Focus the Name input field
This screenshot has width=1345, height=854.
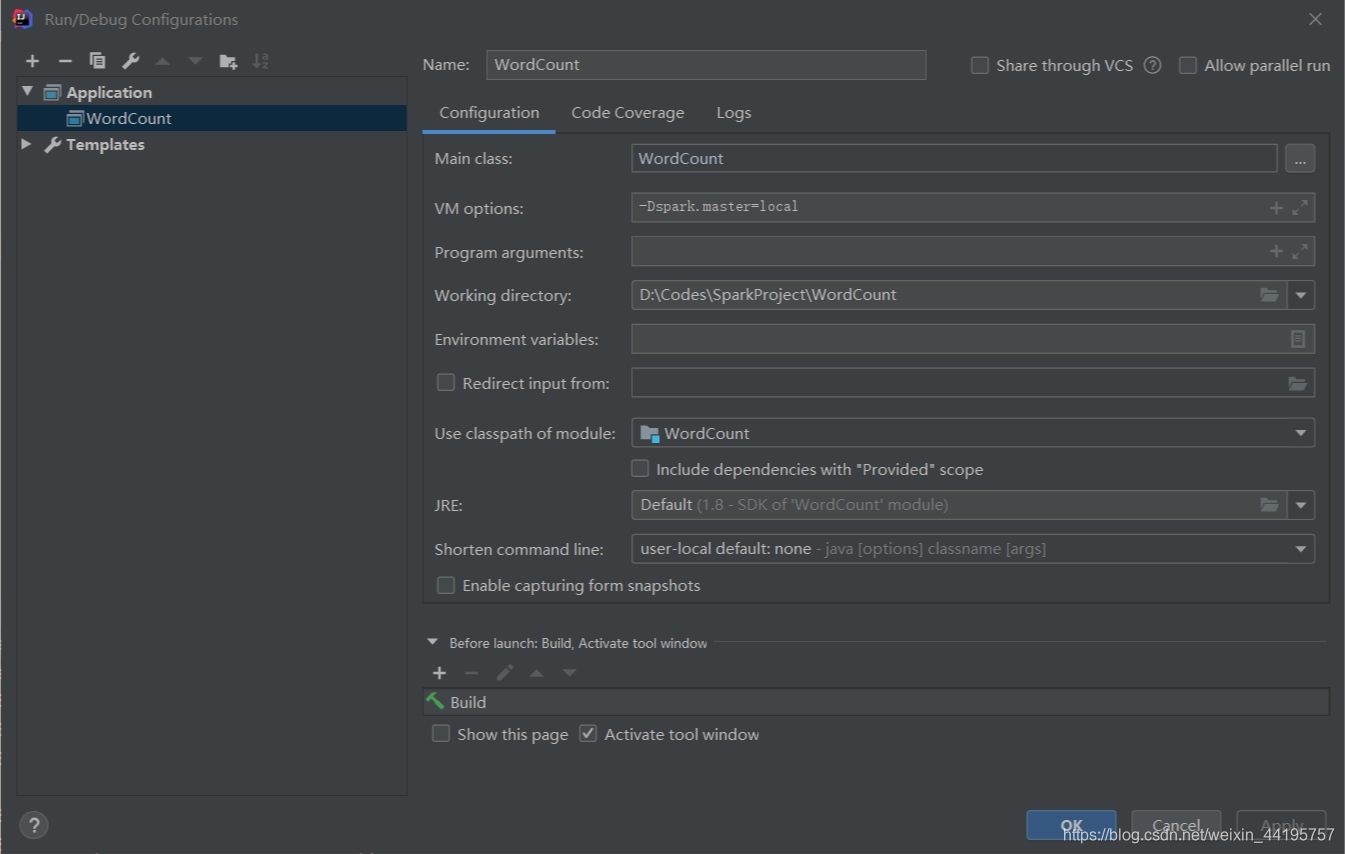(706, 65)
